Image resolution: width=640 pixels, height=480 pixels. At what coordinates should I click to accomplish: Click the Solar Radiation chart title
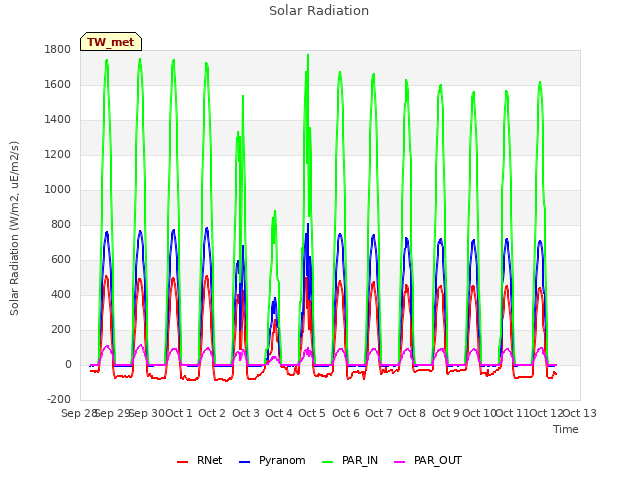pyautogui.click(x=319, y=11)
